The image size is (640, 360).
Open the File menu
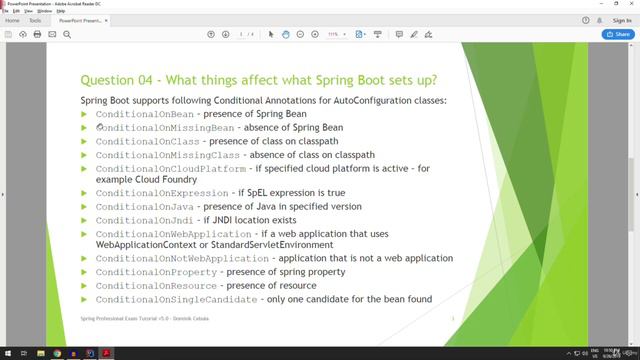[5, 11]
